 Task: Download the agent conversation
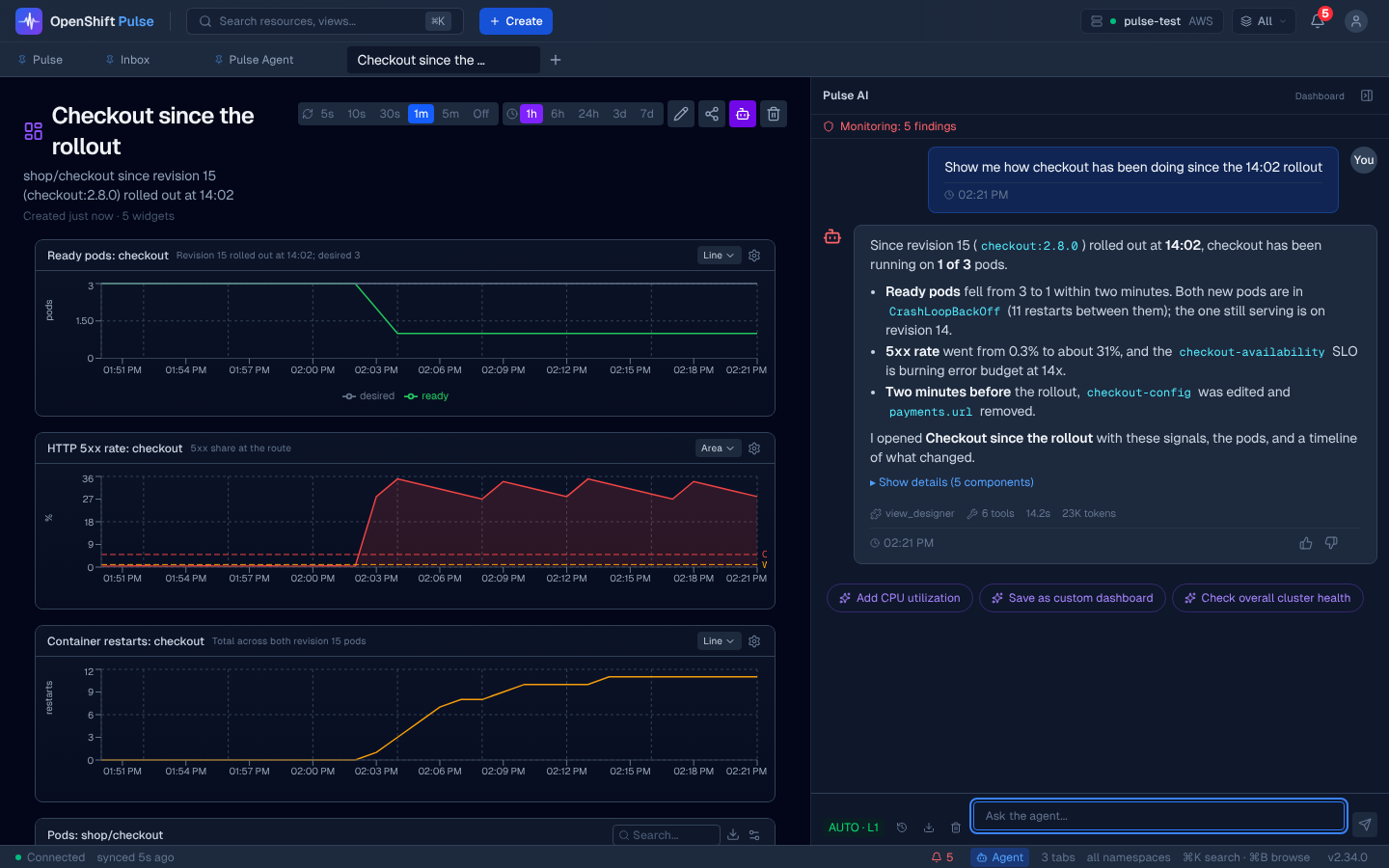[929, 827]
